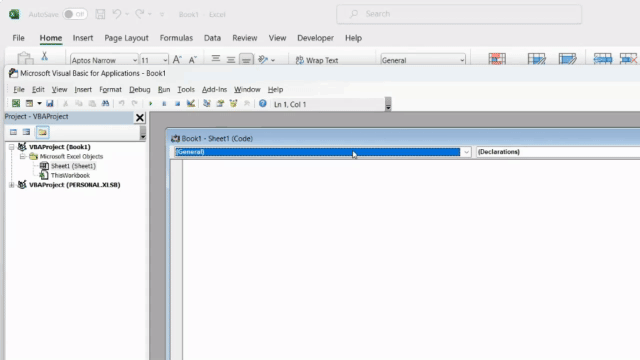This screenshot has width=640, height=360.
Task: Open (General) object dropdown arrow
Action: [466, 152]
